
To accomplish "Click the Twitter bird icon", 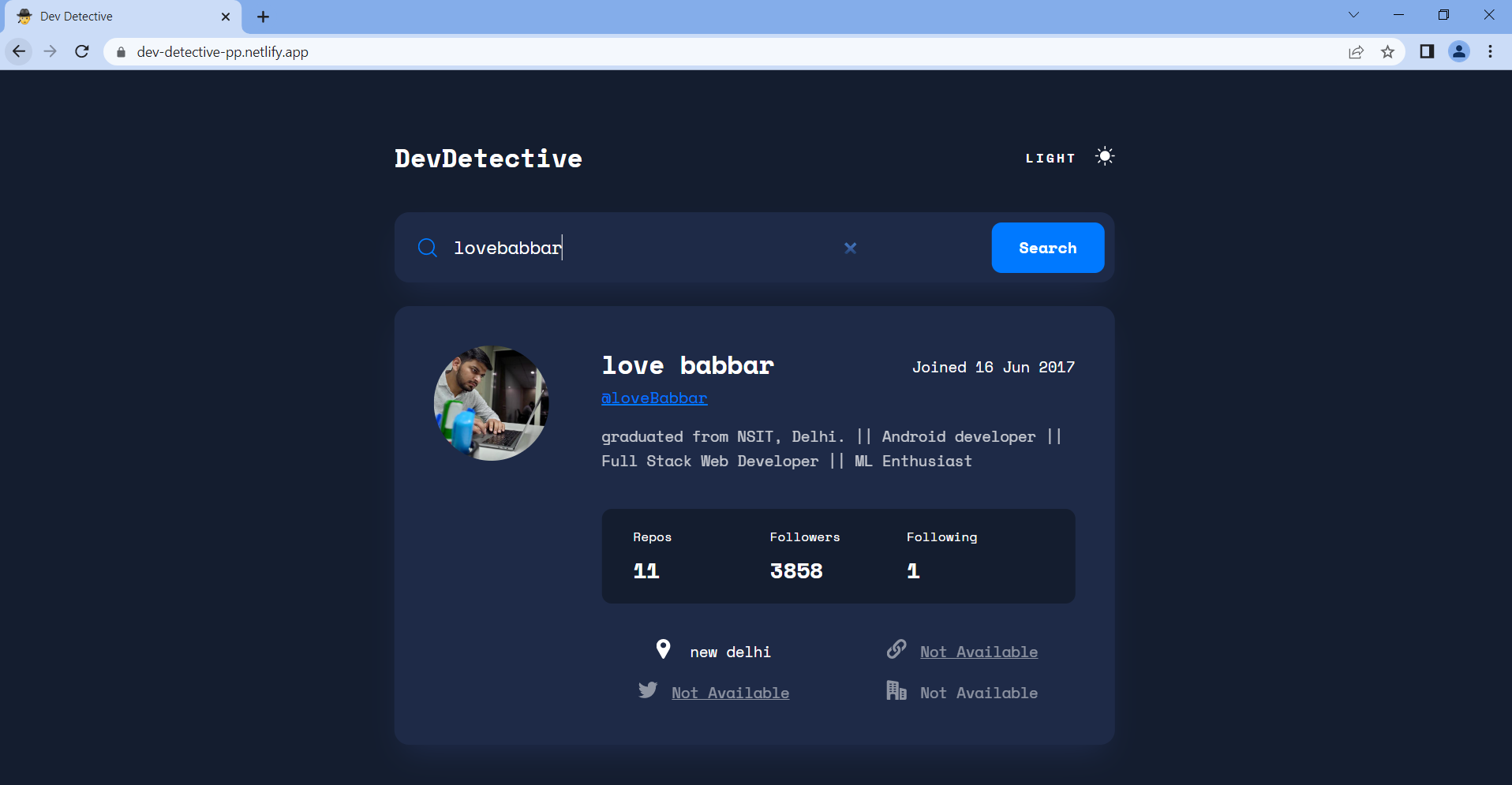I will point(648,690).
